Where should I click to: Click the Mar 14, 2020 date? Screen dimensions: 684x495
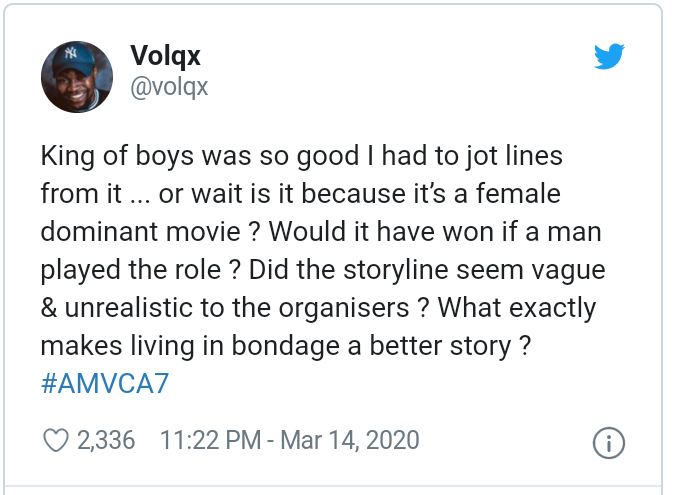[x=353, y=440]
